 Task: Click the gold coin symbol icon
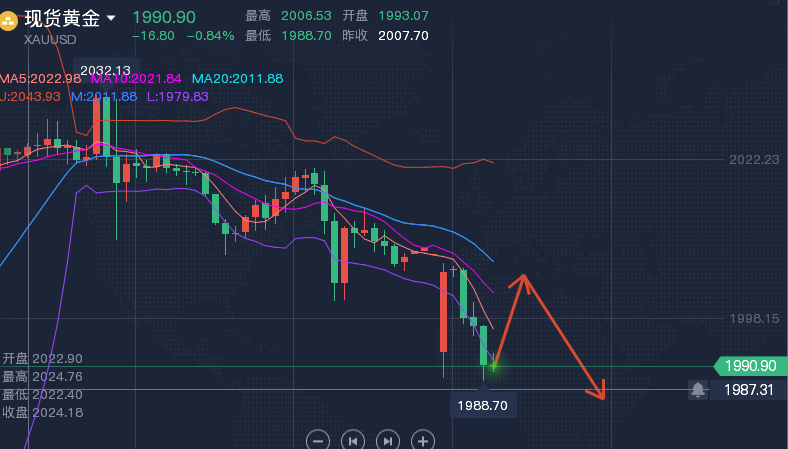click(x=11, y=19)
